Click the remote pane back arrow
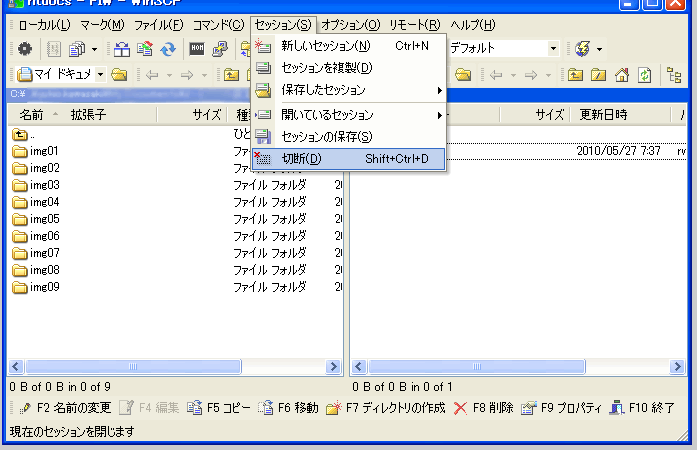The width and height of the screenshot is (697, 450). [x=496, y=75]
